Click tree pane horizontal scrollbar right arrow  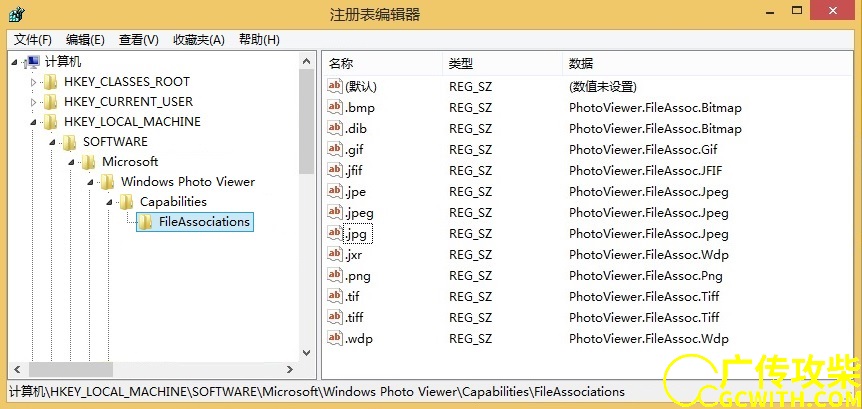(291, 369)
